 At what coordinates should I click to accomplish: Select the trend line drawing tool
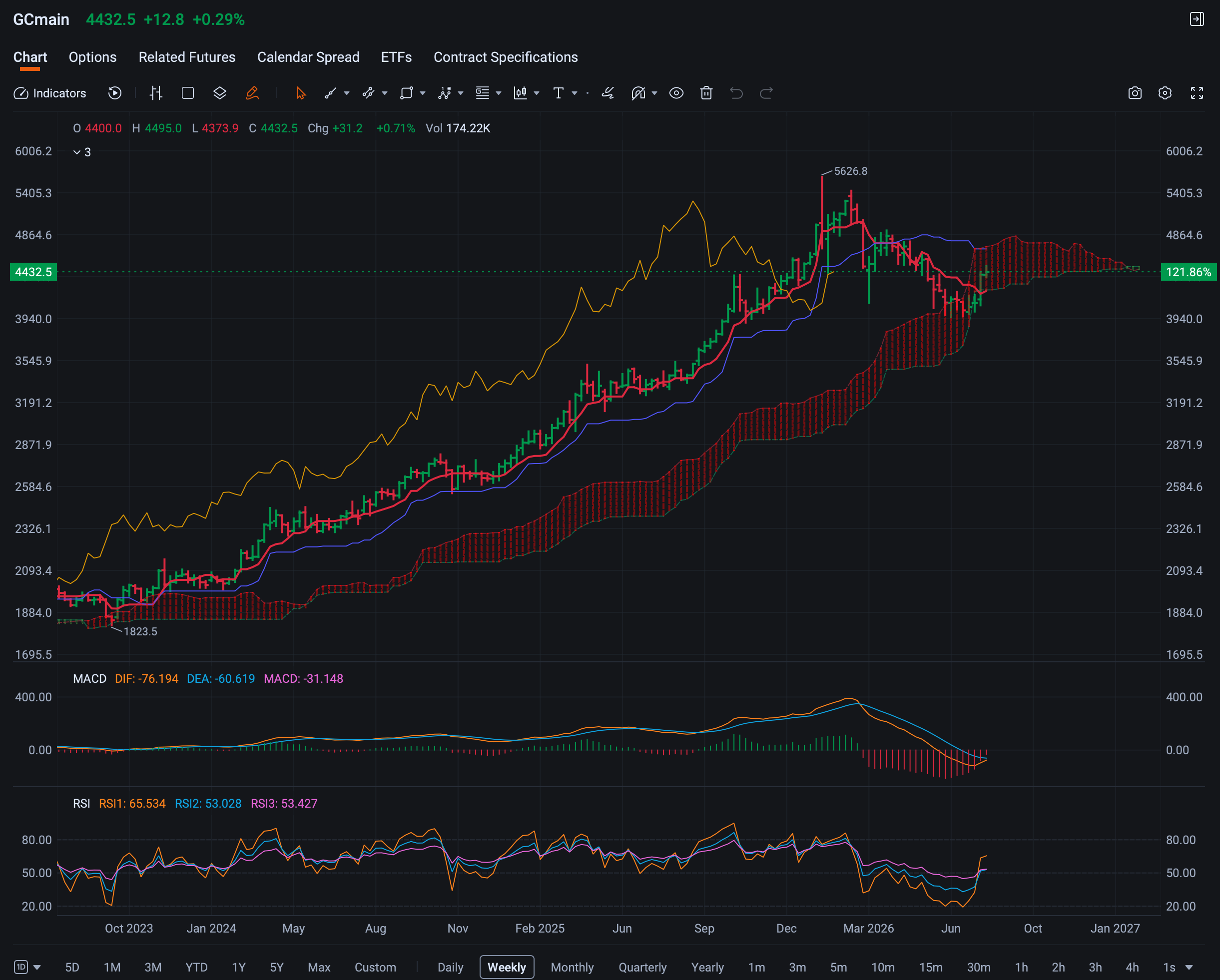tap(330, 93)
